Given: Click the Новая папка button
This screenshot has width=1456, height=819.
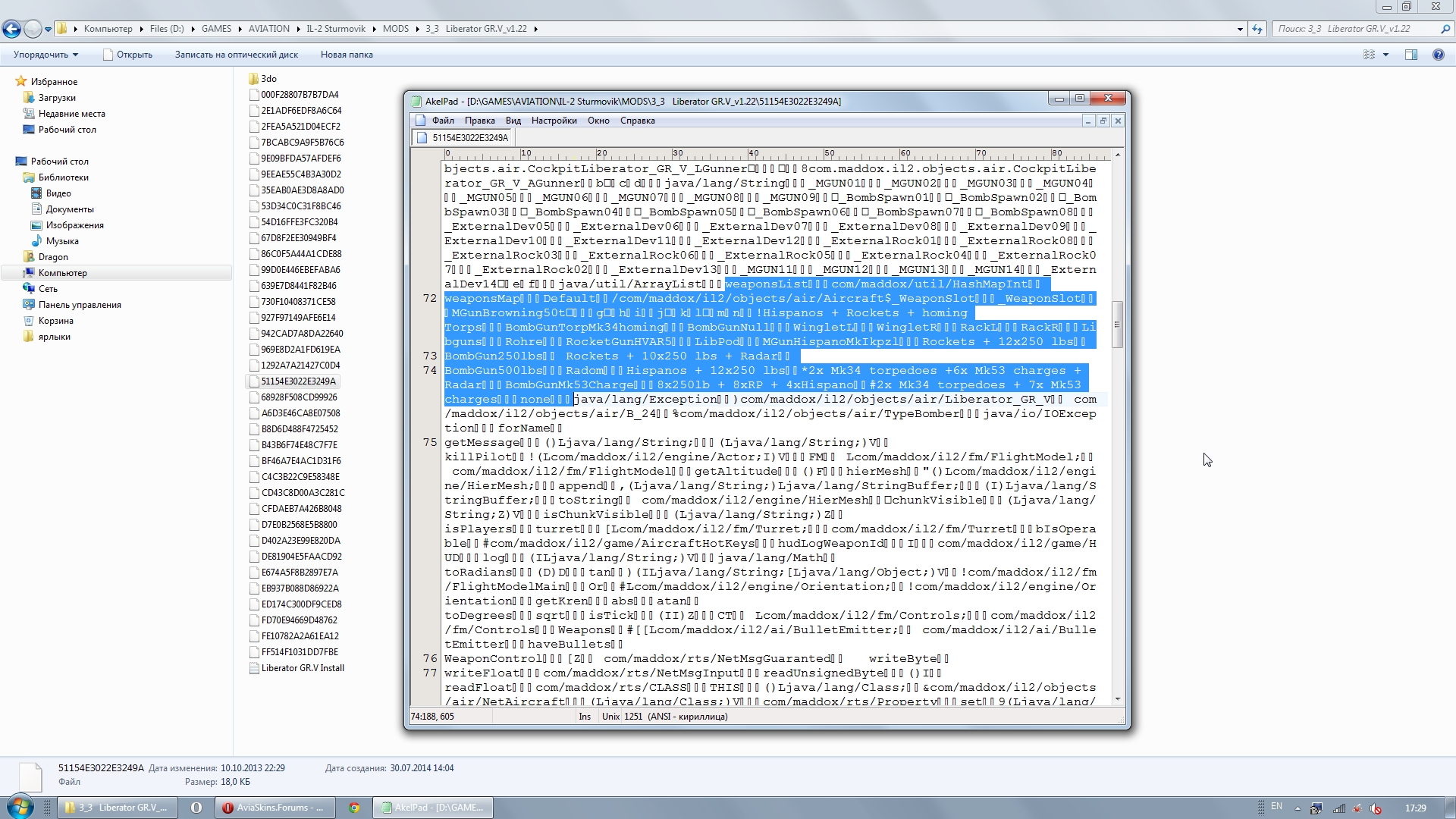Looking at the screenshot, I should pos(346,55).
